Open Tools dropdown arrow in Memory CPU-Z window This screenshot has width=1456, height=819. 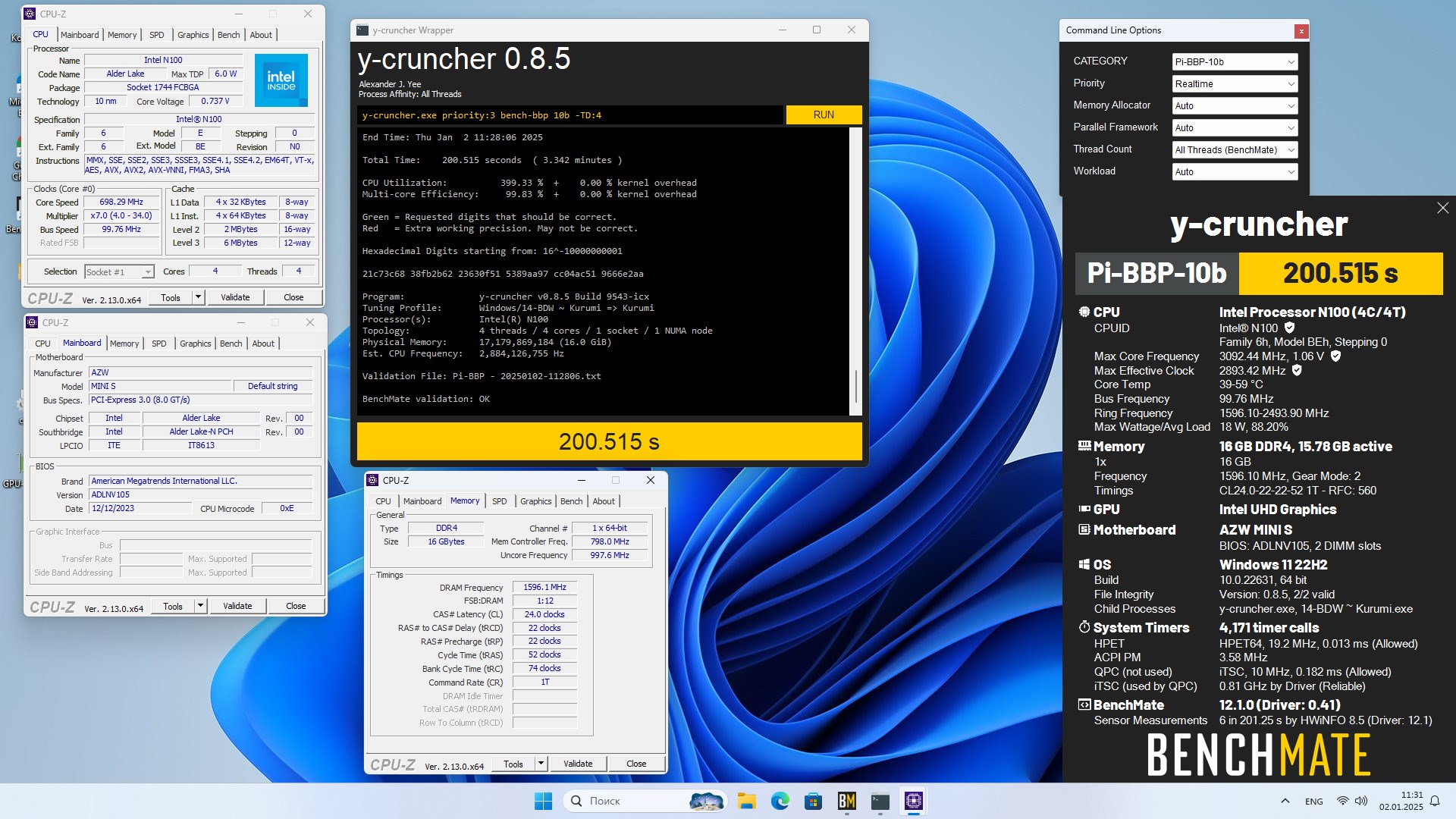[x=541, y=764]
